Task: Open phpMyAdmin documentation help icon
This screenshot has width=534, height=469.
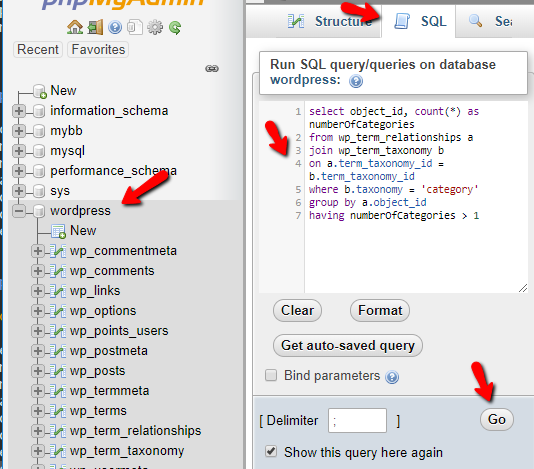Action: (x=115, y=27)
